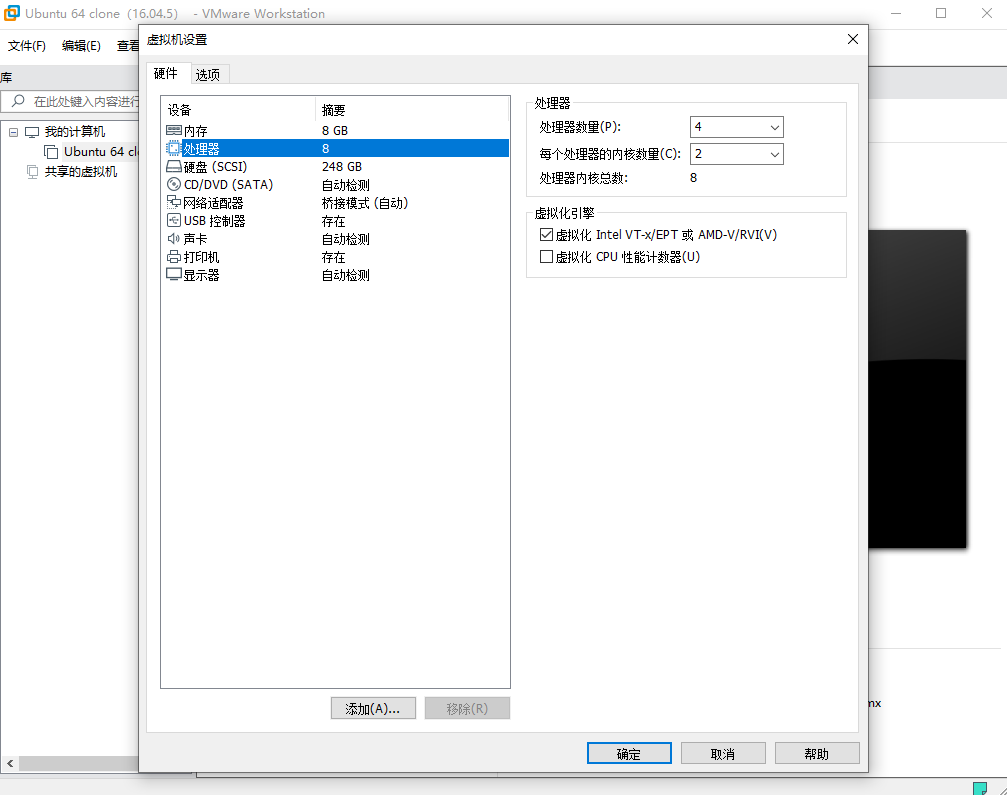Select the 硬盘 (SCSI) row label

coord(215,167)
